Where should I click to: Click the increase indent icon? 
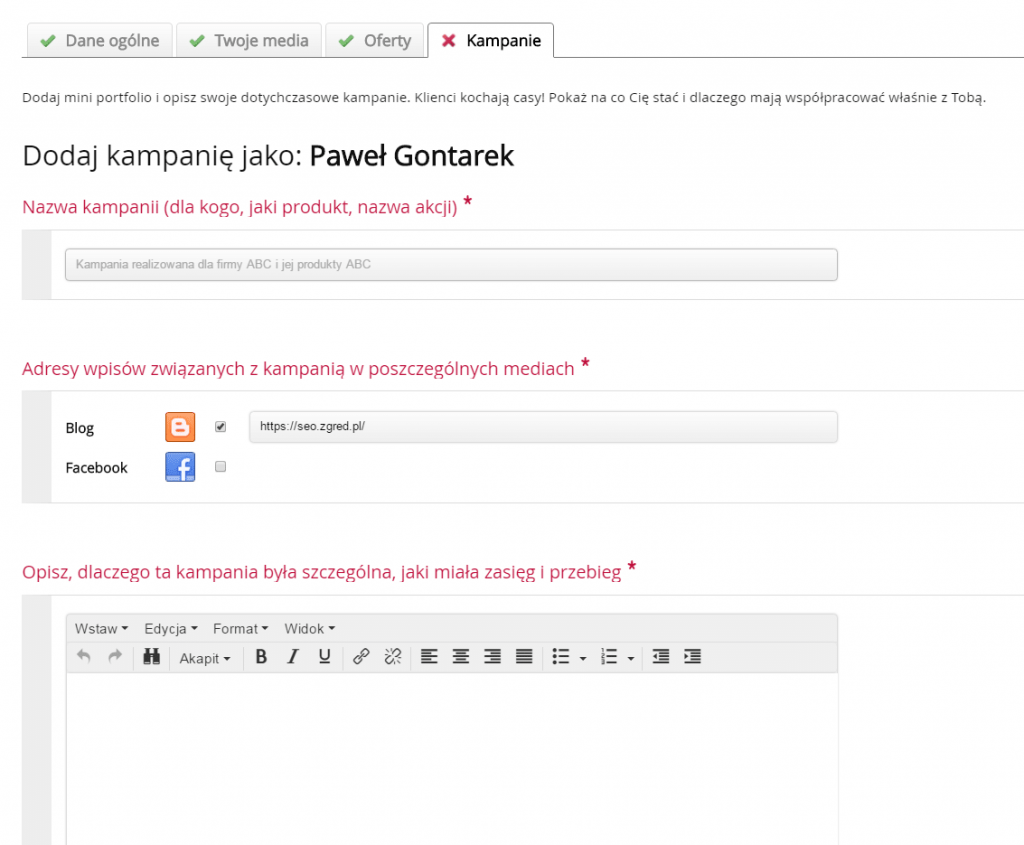[692, 657]
